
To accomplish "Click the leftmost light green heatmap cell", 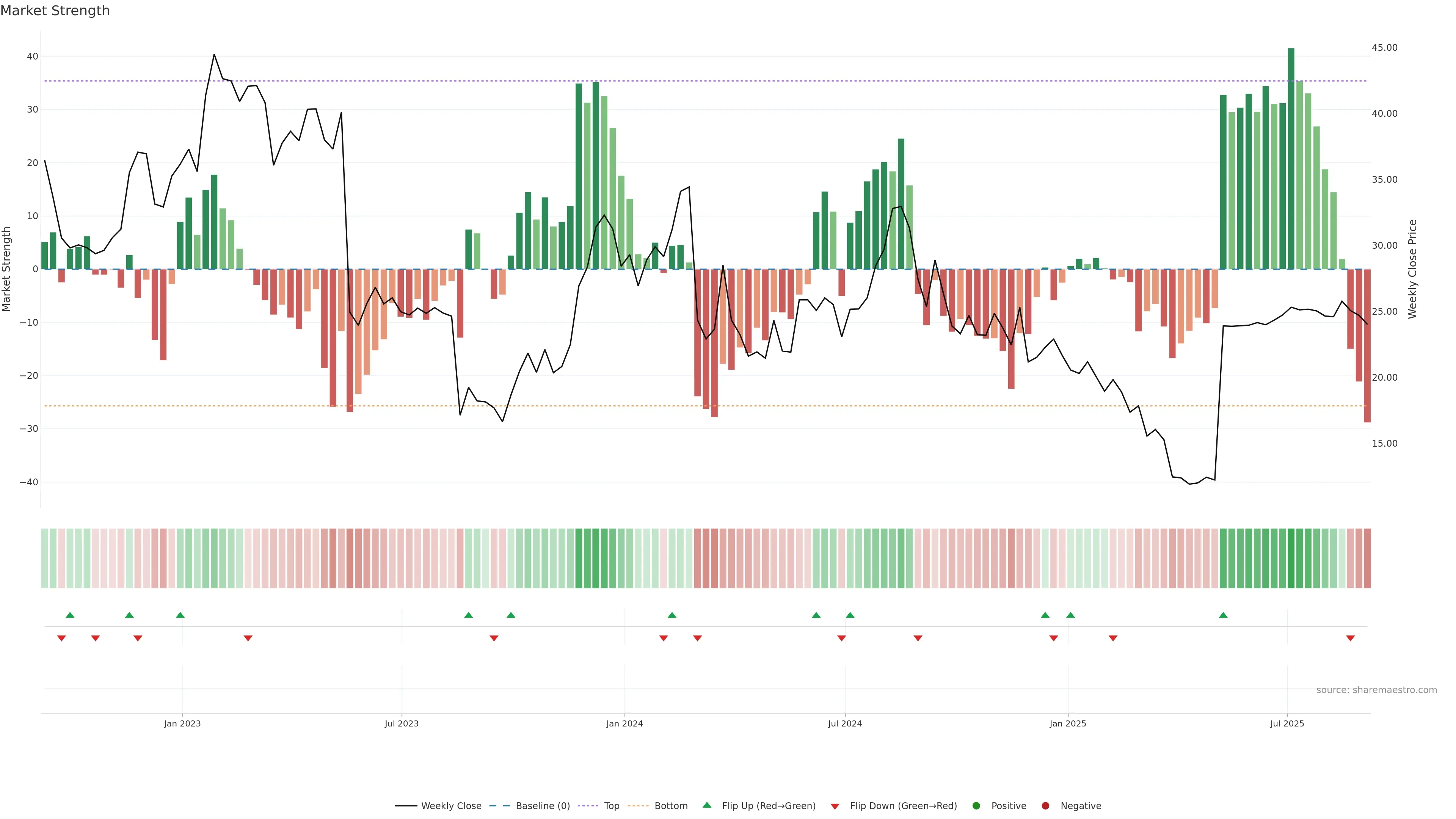I will (45, 558).
